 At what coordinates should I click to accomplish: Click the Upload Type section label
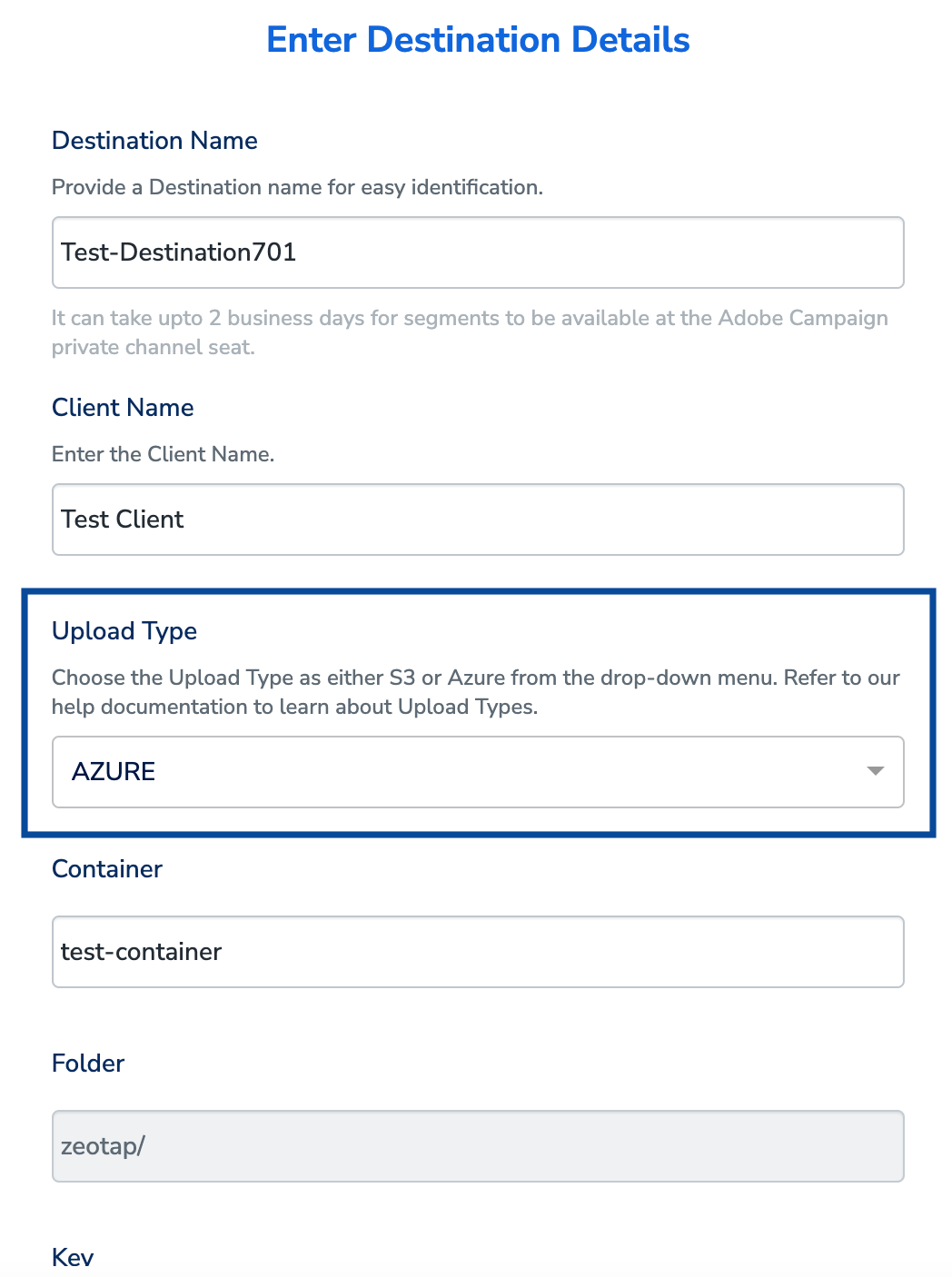(x=124, y=631)
